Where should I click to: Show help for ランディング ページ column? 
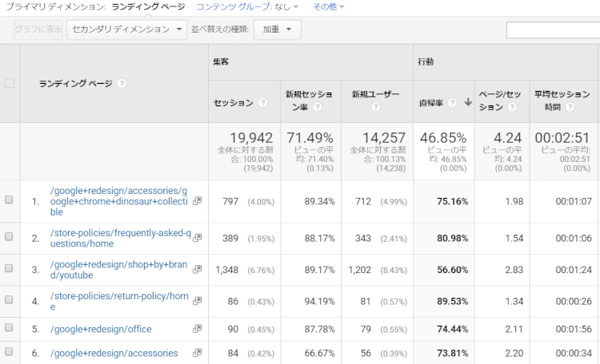122,83
